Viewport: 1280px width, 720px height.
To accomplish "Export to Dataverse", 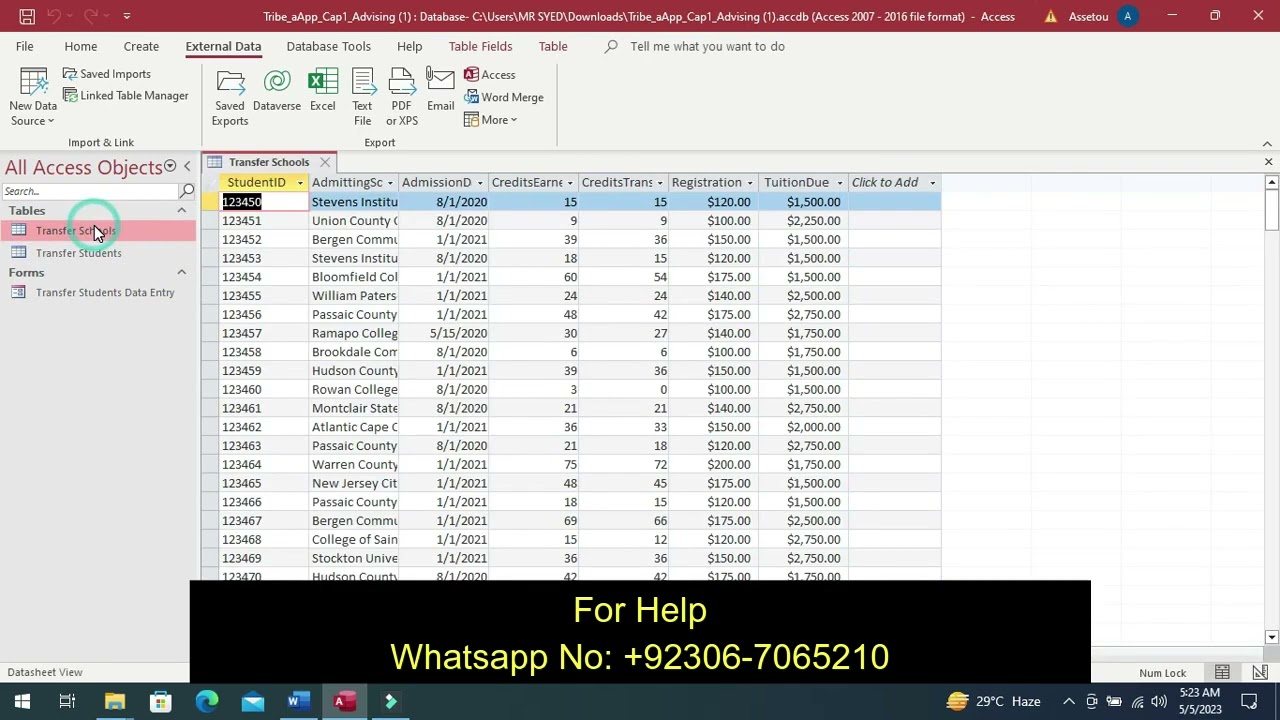I will (x=277, y=91).
